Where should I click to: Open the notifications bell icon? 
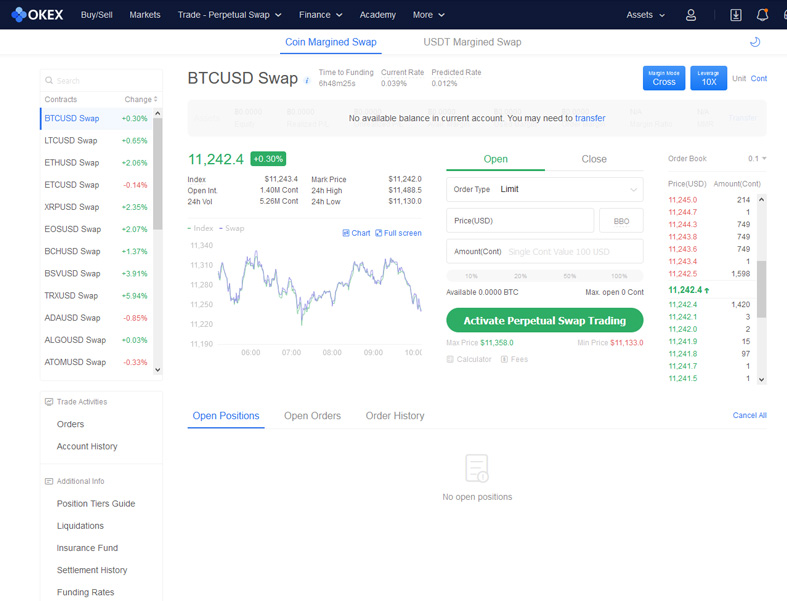click(x=762, y=15)
